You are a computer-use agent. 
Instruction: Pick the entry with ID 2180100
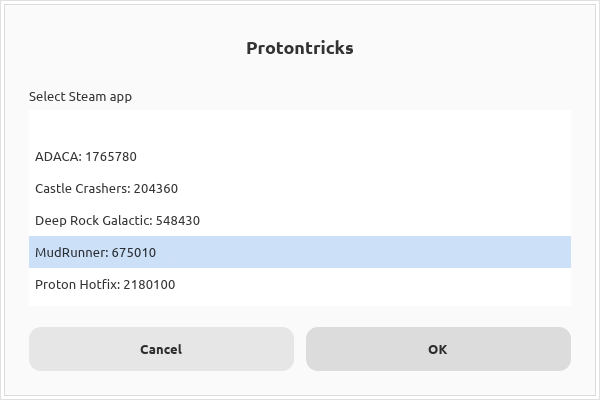click(105, 284)
